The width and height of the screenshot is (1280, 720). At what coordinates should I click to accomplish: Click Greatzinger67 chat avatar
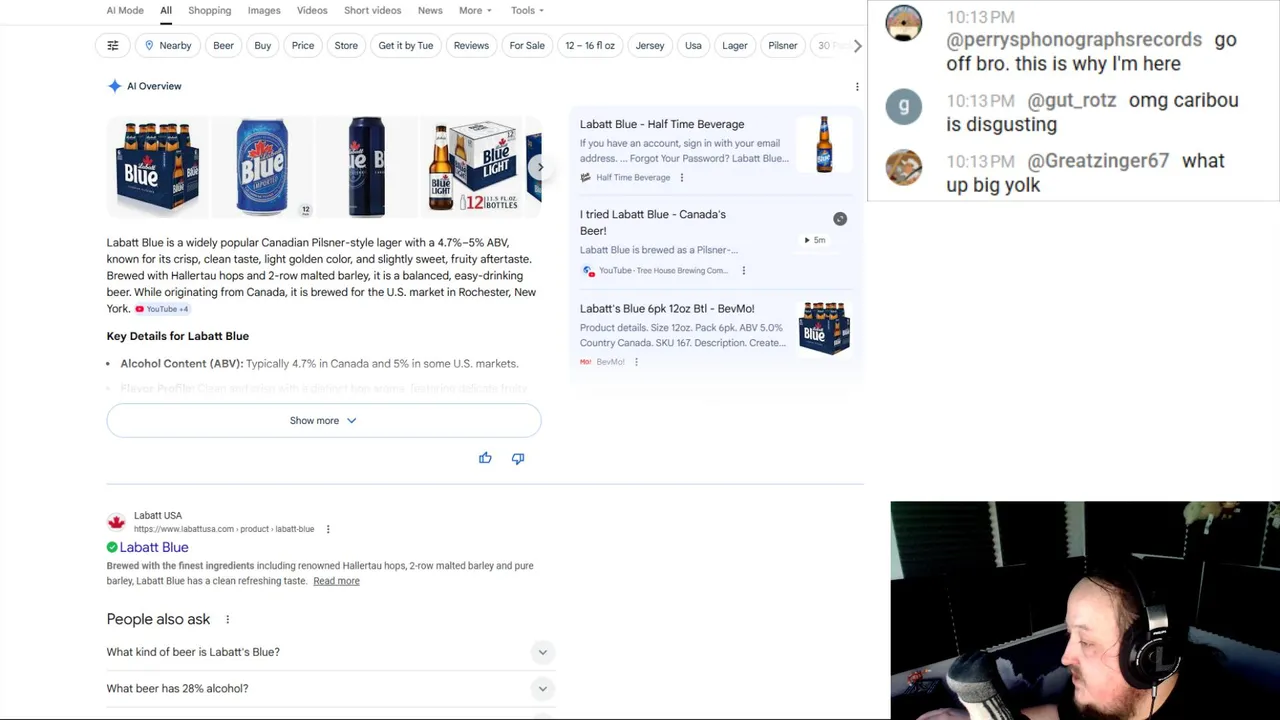pyautogui.click(x=904, y=167)
